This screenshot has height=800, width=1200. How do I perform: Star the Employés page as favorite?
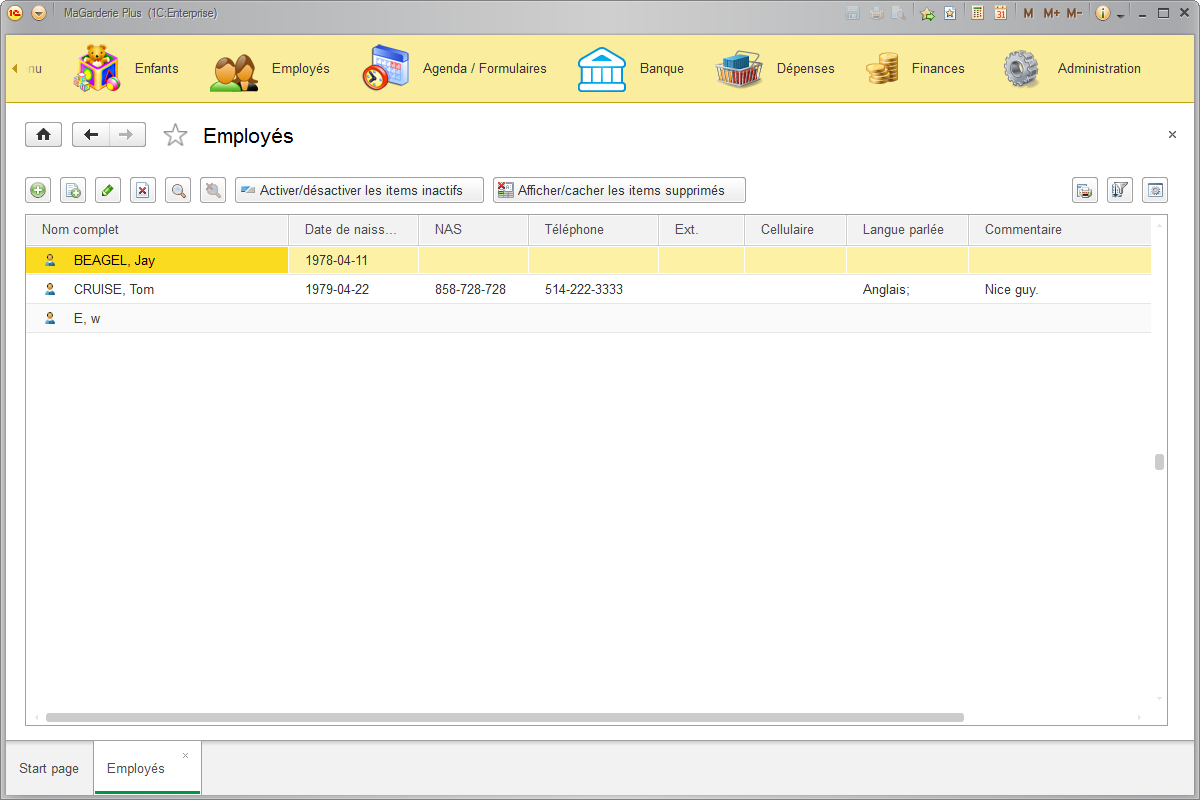(x=175, y=134)
